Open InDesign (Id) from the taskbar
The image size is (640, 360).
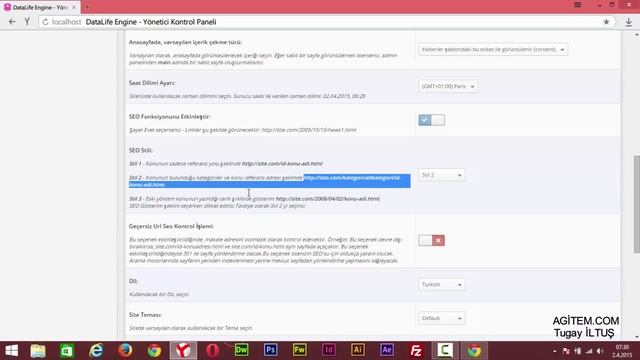[x=329, y=350]
